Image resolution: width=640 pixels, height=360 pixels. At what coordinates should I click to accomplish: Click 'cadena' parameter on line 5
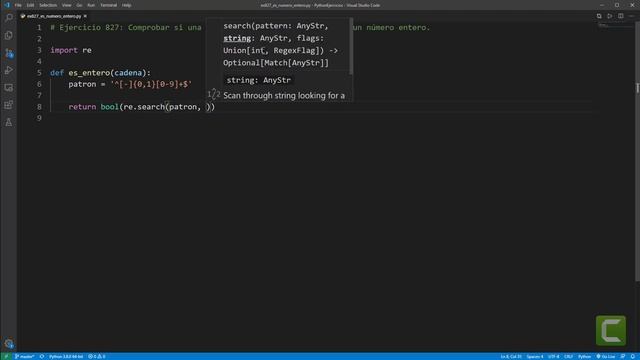pos(128,73)
